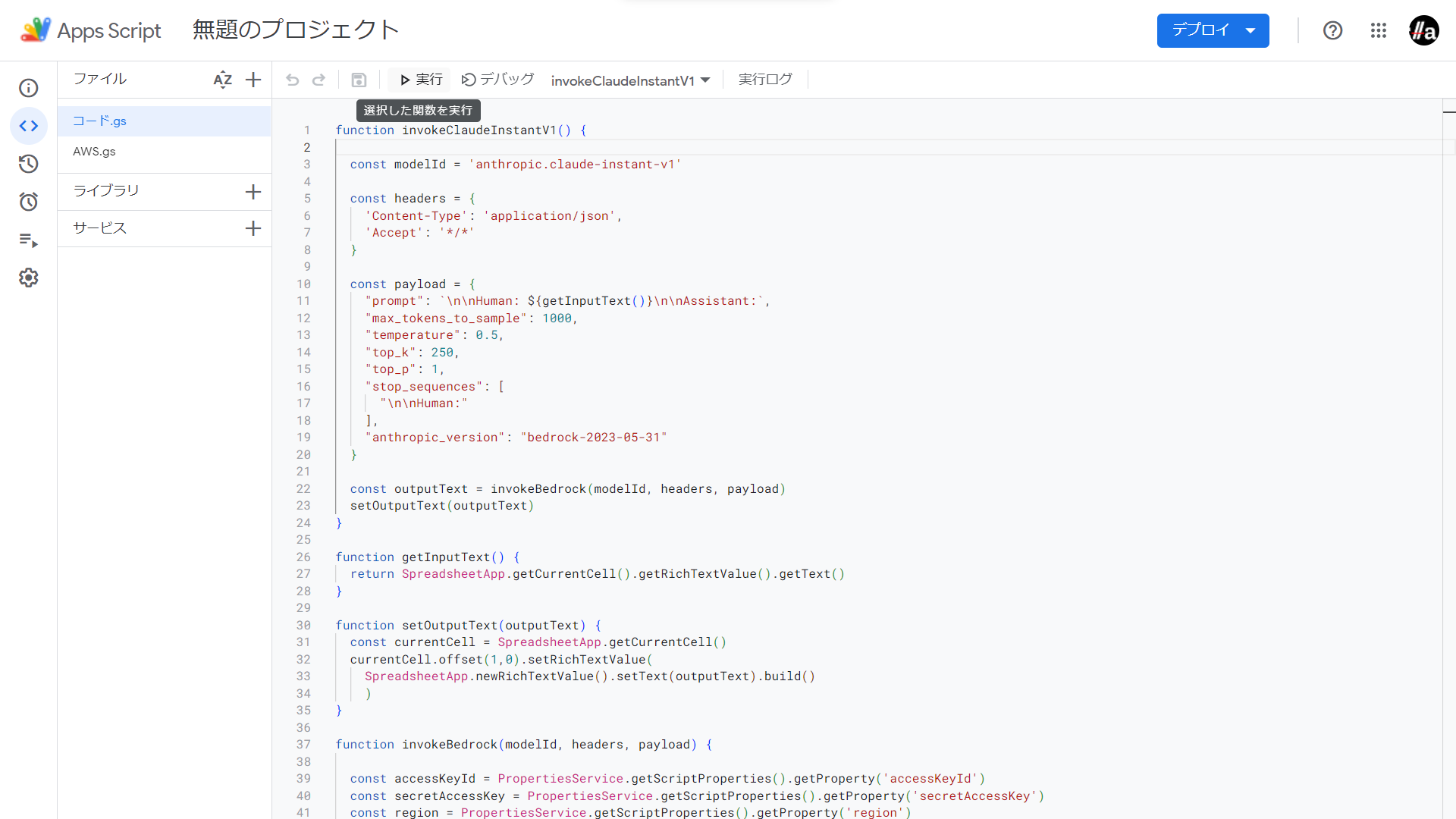Click the undo arrow in toolbar
1456x819 pixels.
point(293,80)
